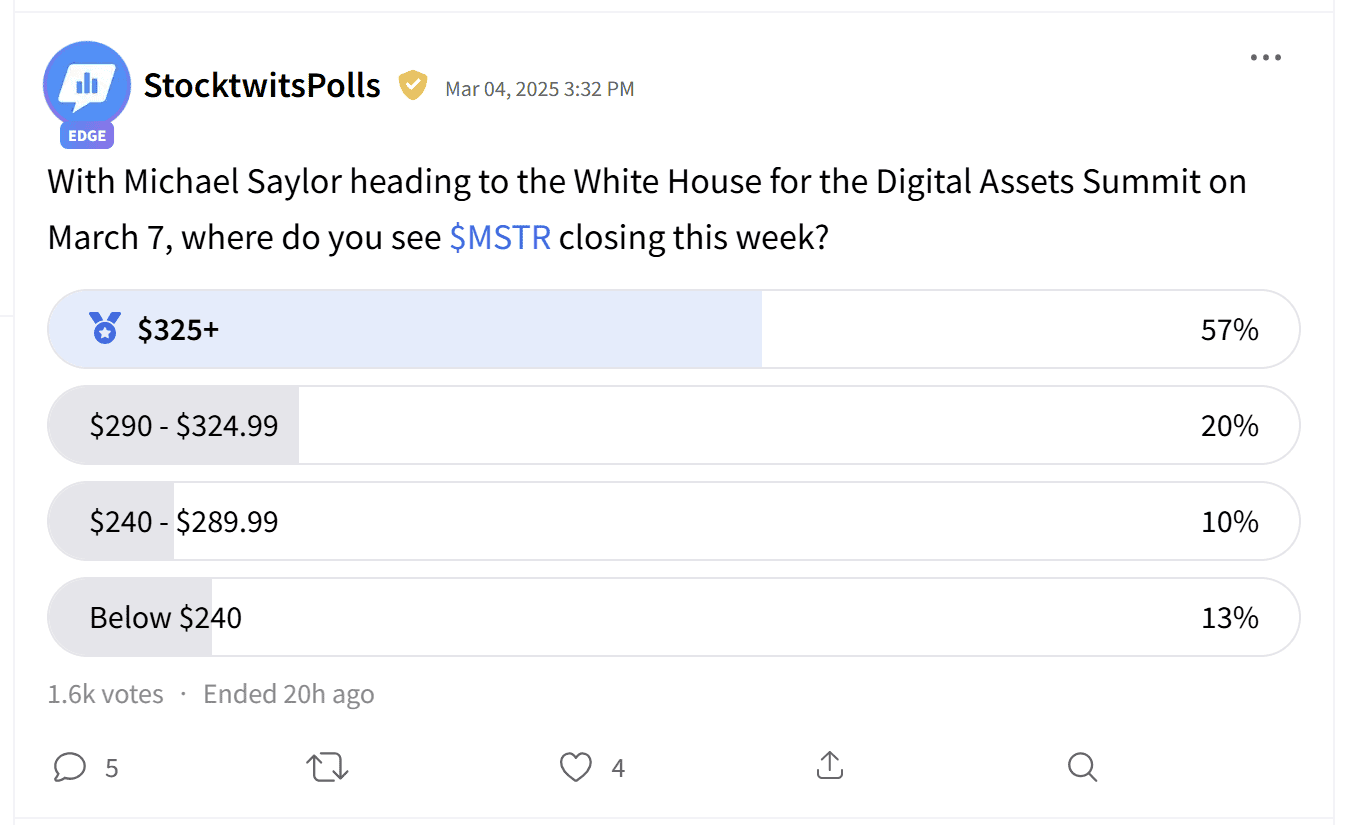Click the 57% result percentage

click(1229, 330)
